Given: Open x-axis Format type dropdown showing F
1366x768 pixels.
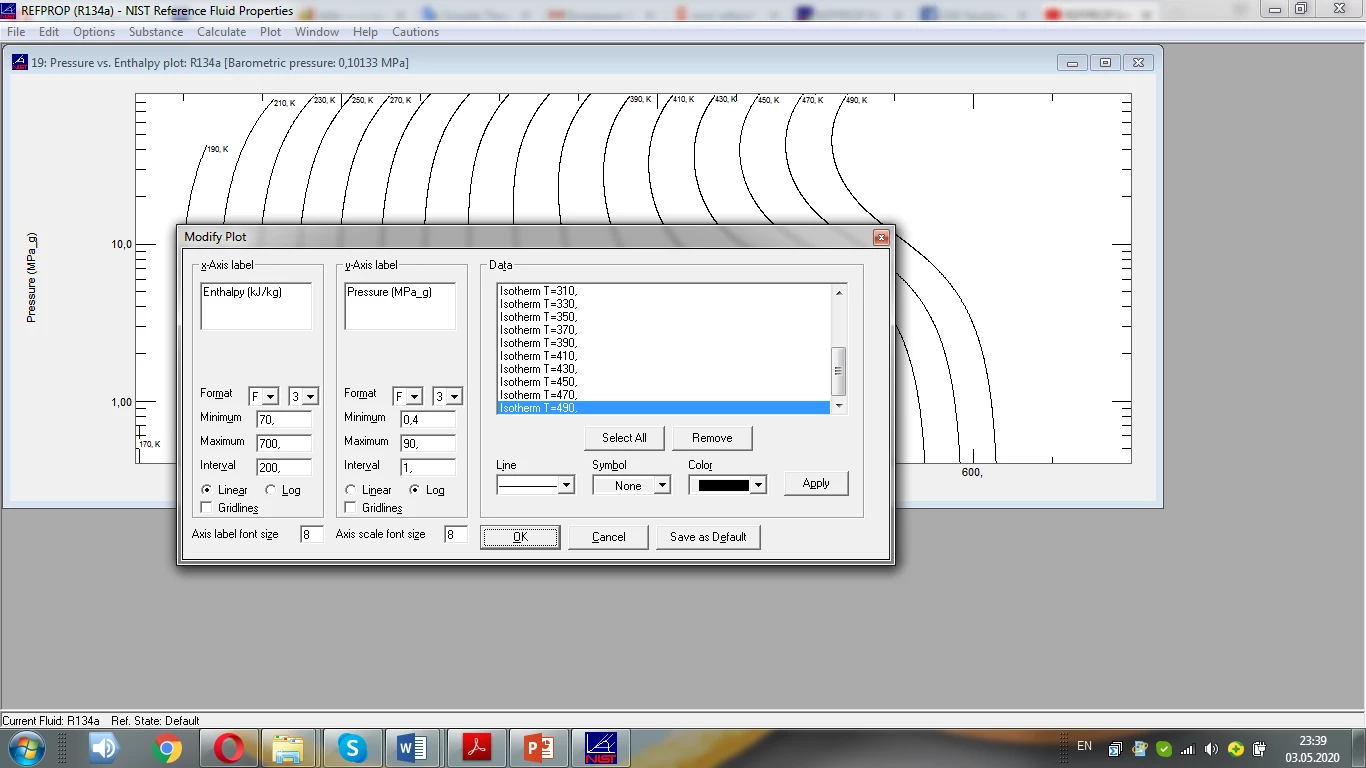Looking at the screenshot, I should [x=264, y=396].
